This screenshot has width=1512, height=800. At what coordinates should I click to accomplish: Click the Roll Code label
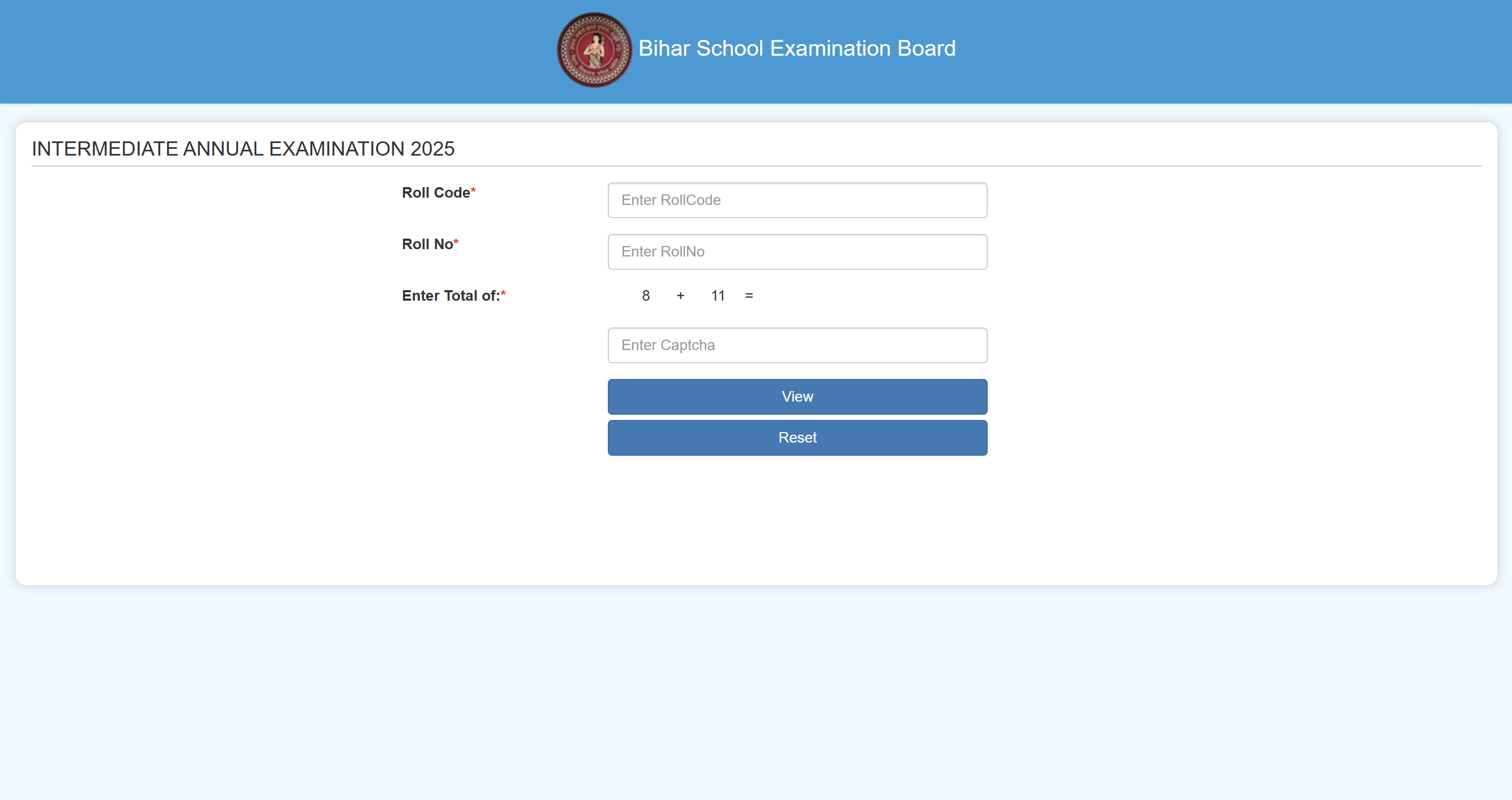tap(436, 193)
